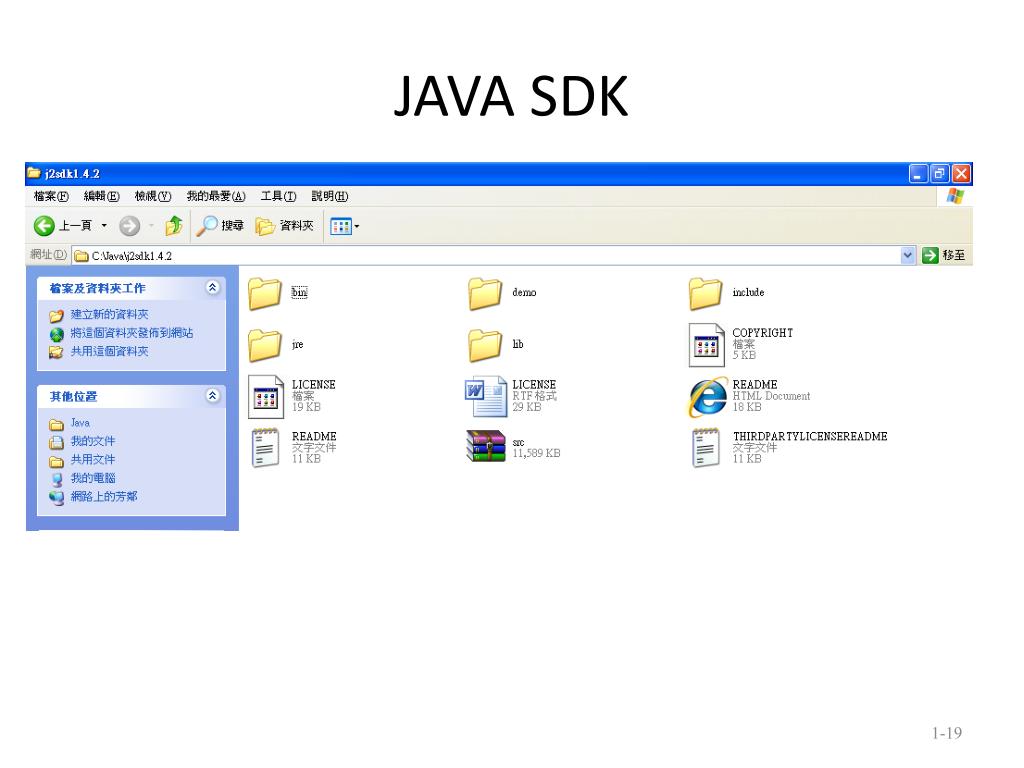Viewport: 1024px width, 768px height.
Task: Click the grey Forward arrow button
Action: 129,226
